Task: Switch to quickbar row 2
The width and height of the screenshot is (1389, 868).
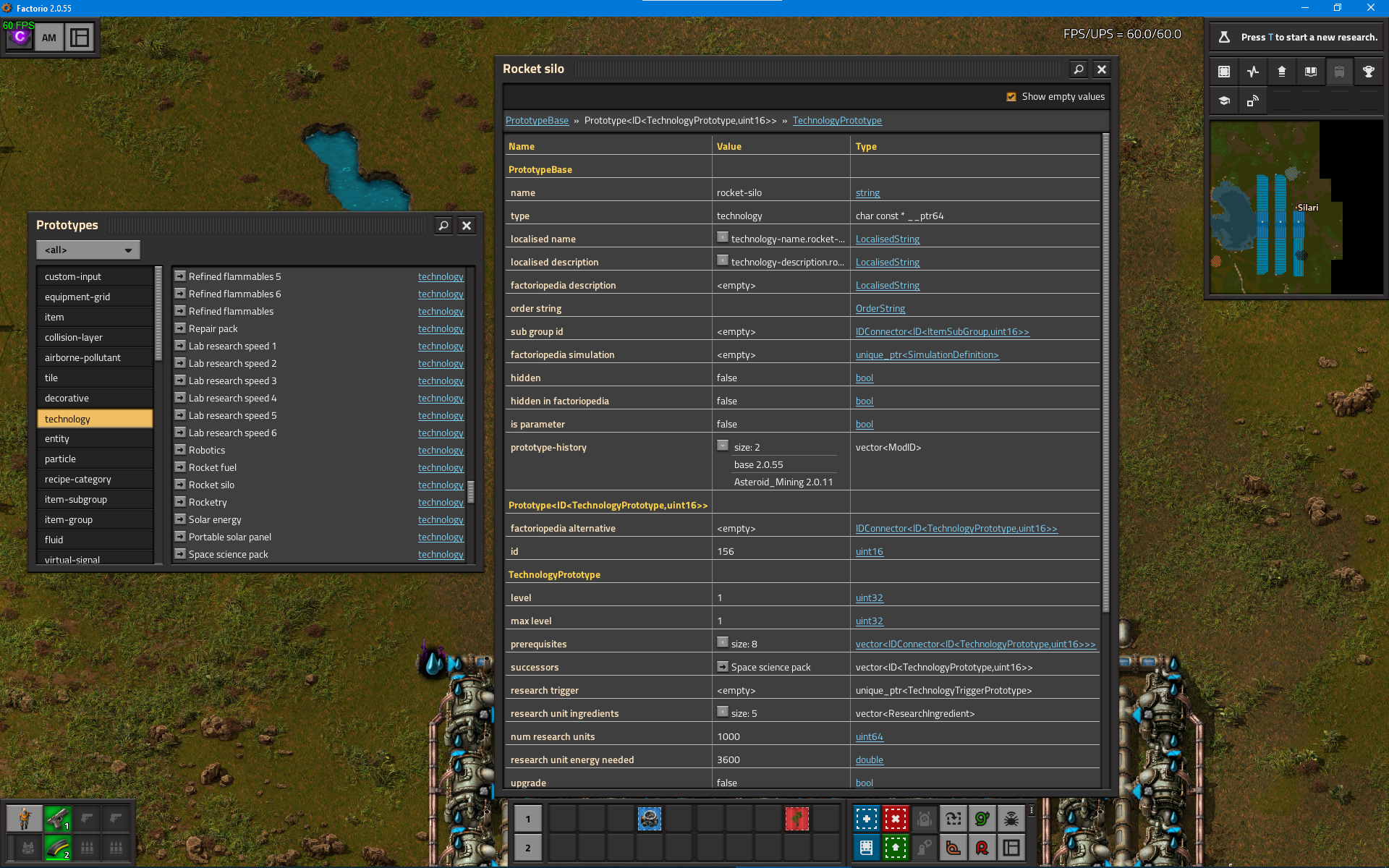Action: coord(528,848)
